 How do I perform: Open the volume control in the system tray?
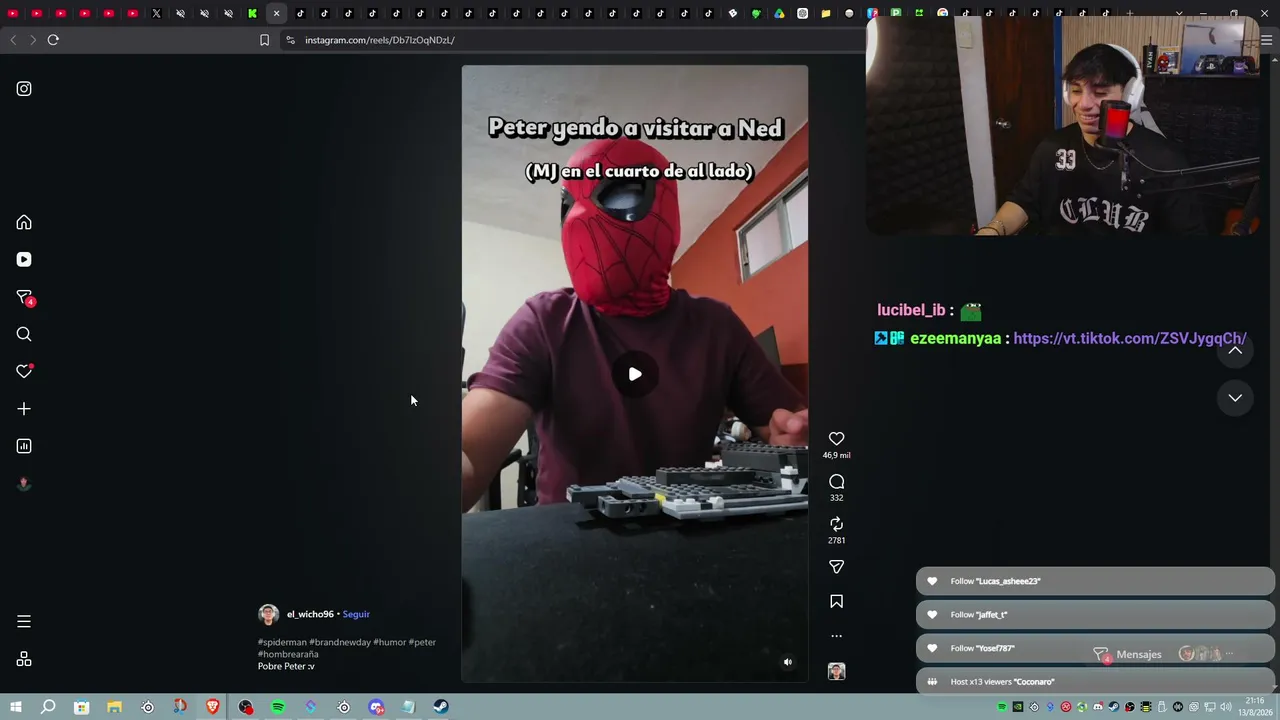[1226, 707]
